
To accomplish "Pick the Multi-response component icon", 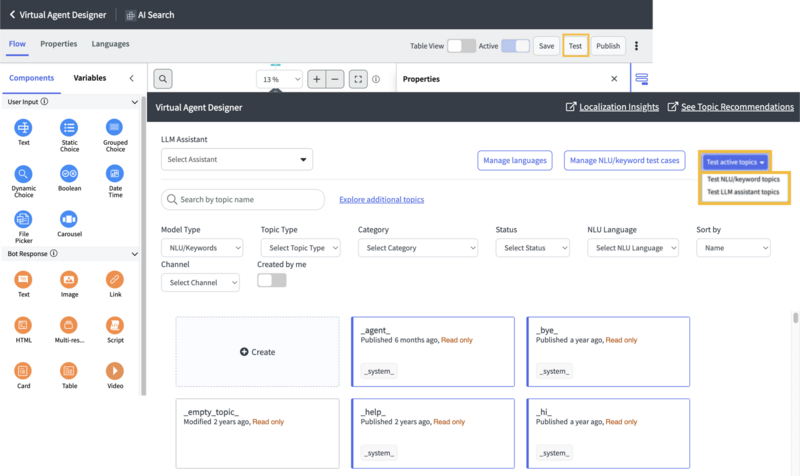I will pos(69,325).
